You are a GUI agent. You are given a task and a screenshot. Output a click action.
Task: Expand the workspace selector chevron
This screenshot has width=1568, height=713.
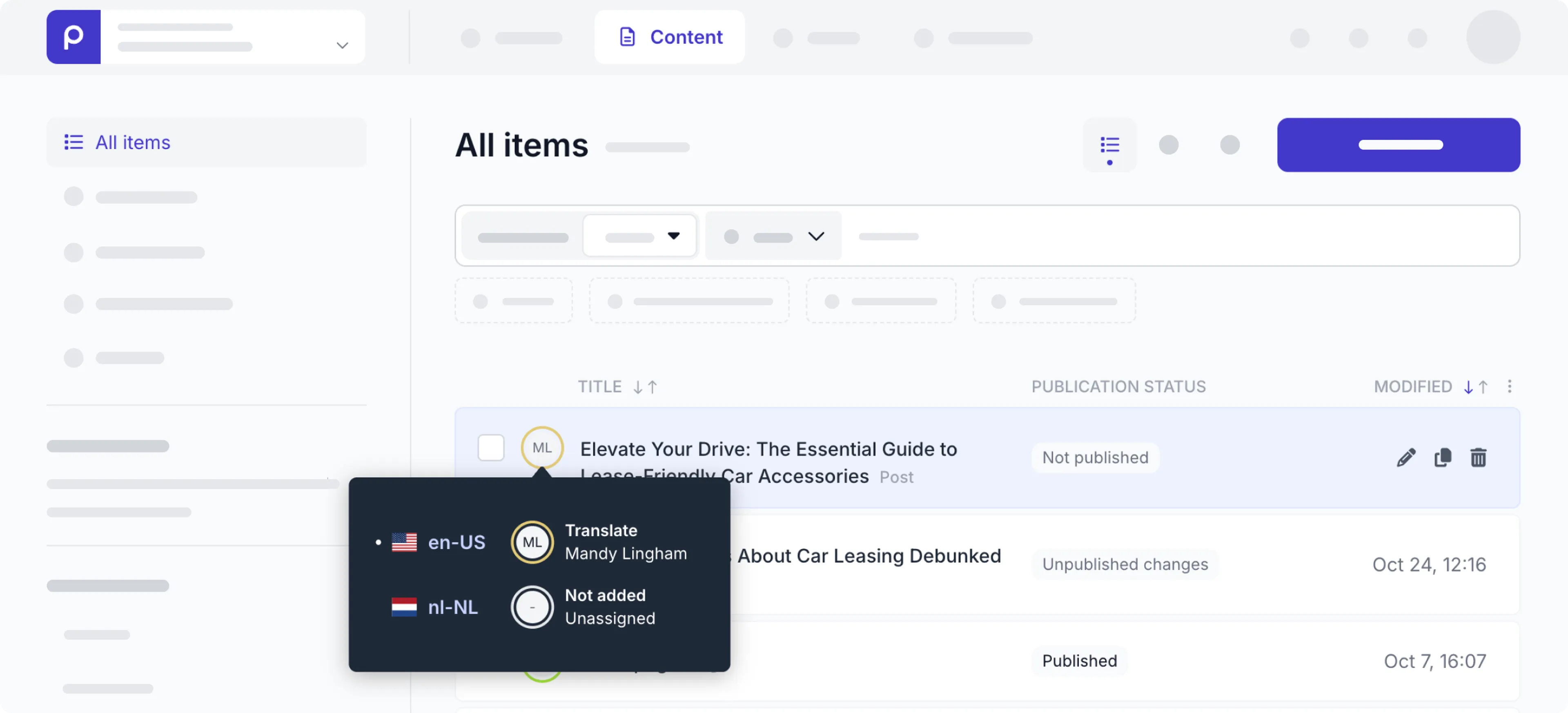(x=342, y=45)
